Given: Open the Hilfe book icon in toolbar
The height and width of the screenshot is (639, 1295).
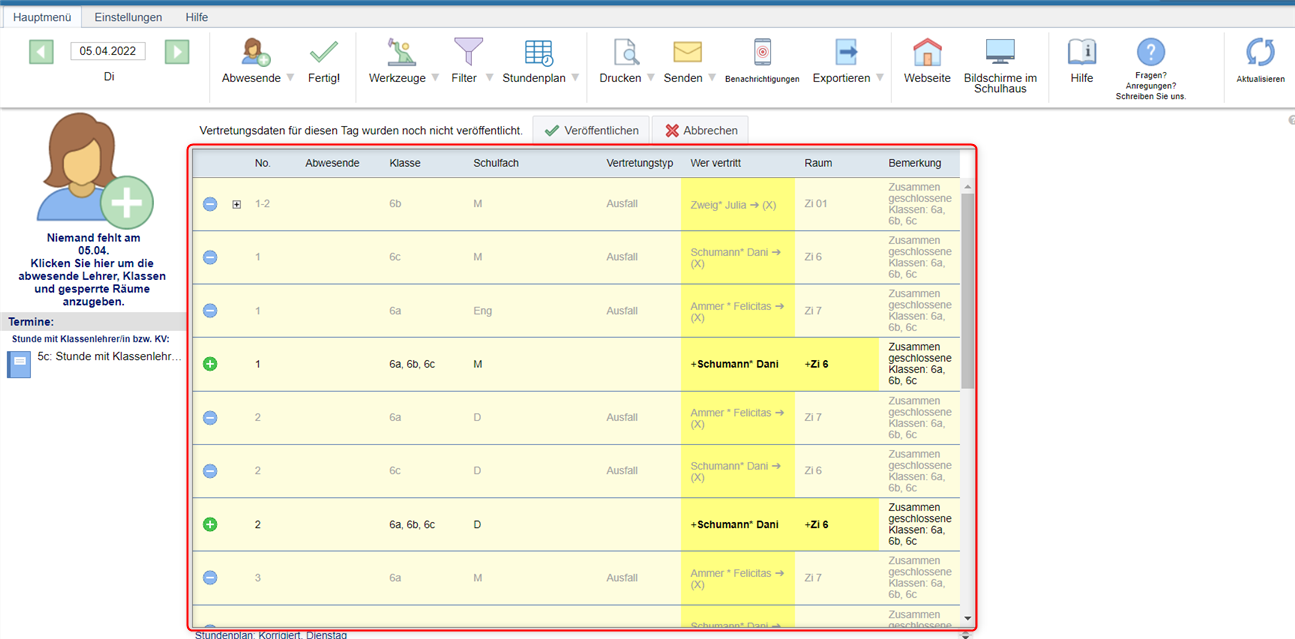Looking at the screenshot, I should [x=1082, y=52].
